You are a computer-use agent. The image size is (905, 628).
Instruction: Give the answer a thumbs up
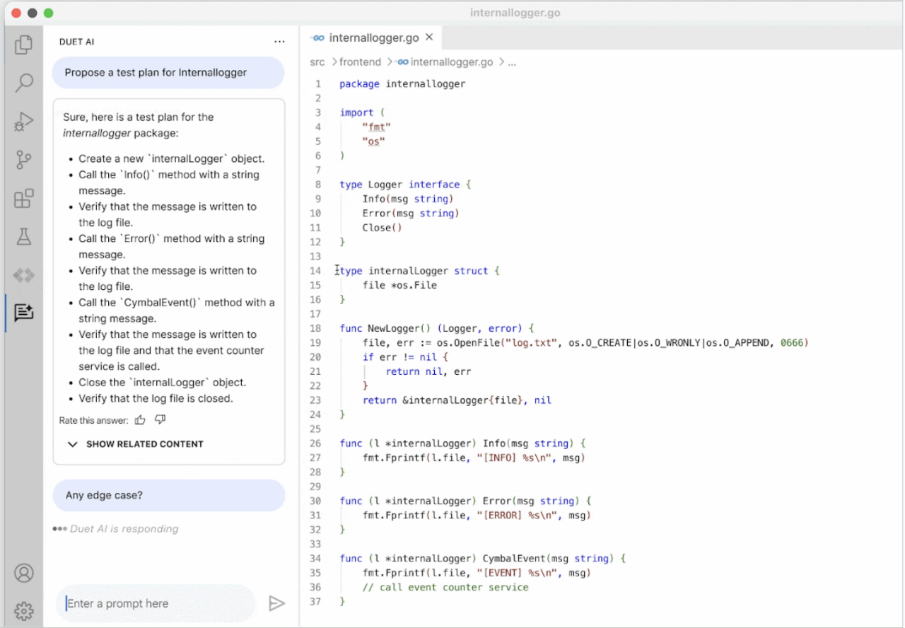click(x=140, y=420)
